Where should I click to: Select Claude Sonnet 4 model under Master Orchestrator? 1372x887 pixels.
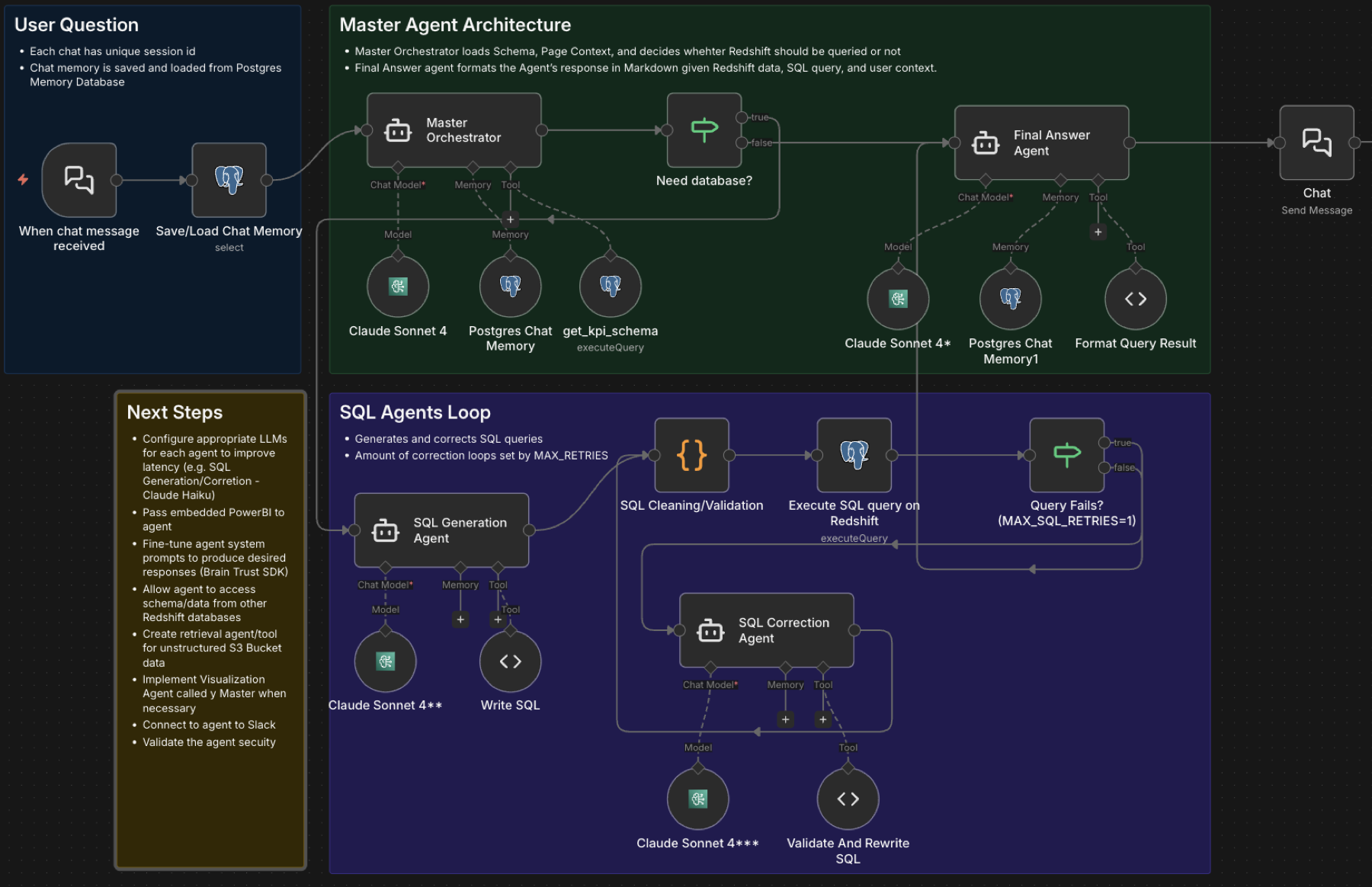(398, 287)
